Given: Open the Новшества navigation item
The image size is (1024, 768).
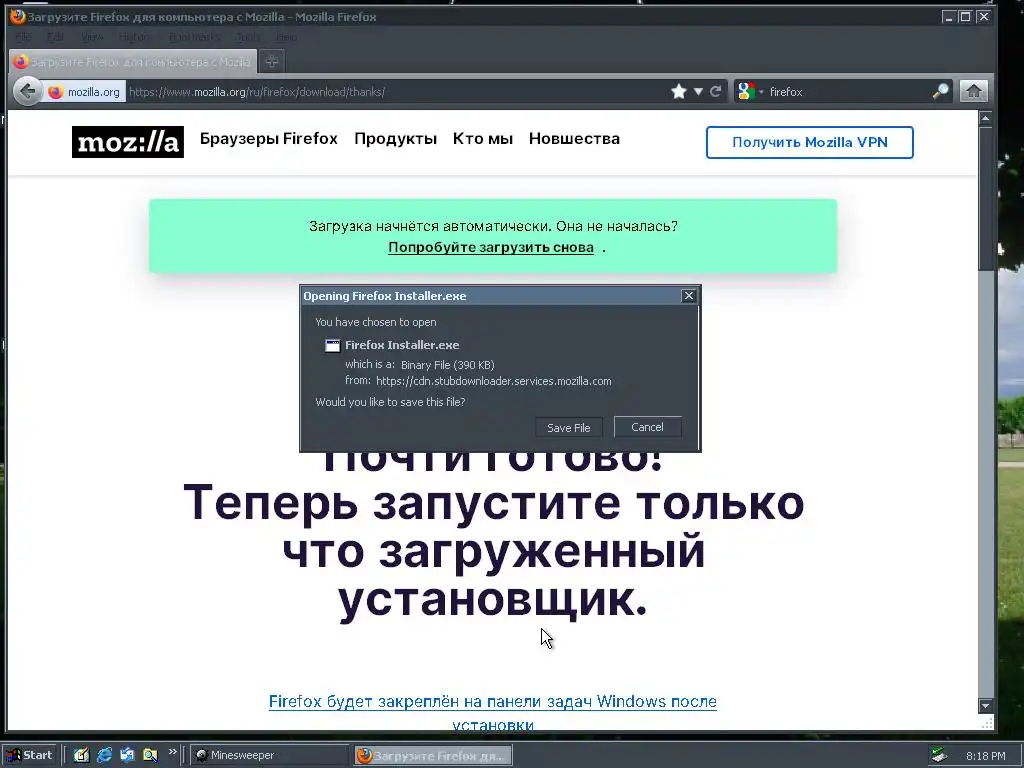Looking at the screenshot, I should pyautogui.click(x=574, y=139).
